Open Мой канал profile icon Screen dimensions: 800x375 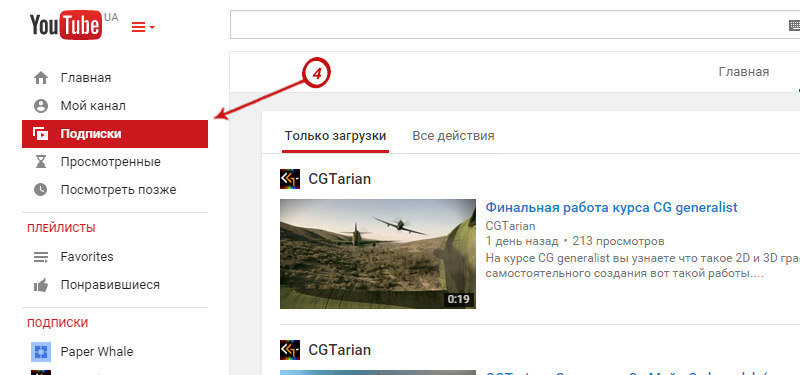click(40, 106)
